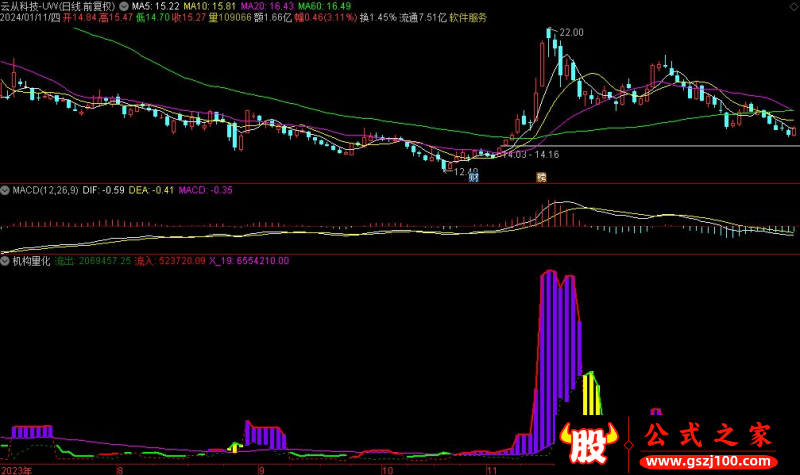
Task: Click the 流出: 2069457.25 value
Action: 92,261
